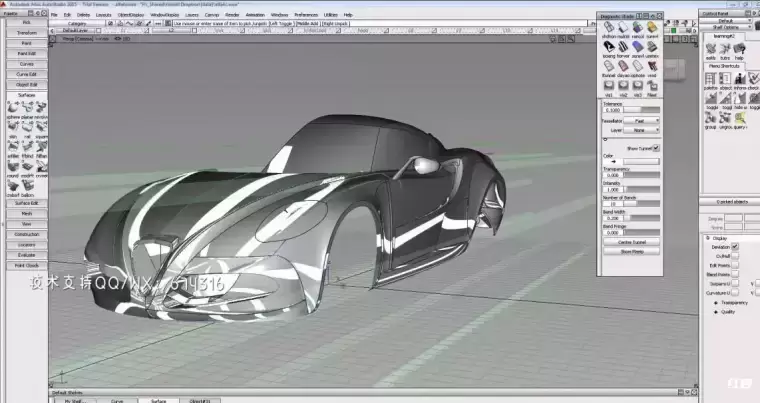Click the Store Preset button
The image size is (760, 403).
pyautogui.click(x=632, y=252)
